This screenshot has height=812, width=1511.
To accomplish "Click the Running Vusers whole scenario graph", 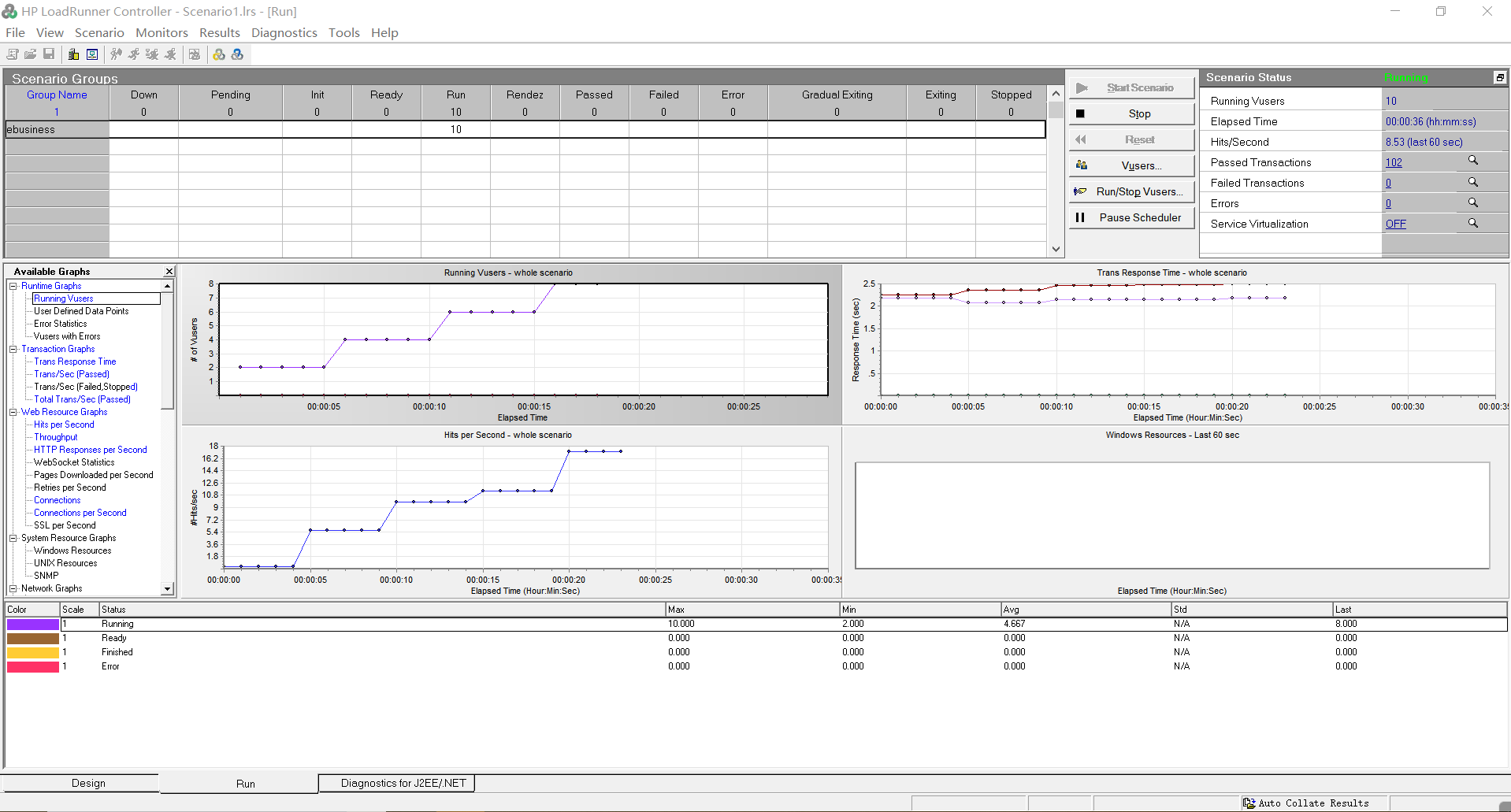I will pos(512,344).
